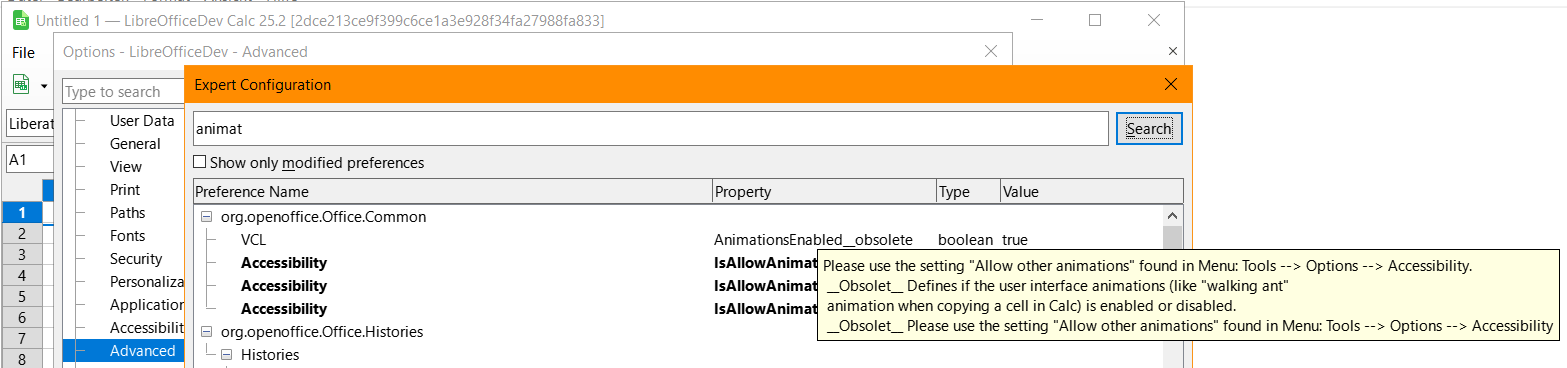Collapse the Histories sub-node

(x=226, y=355)
